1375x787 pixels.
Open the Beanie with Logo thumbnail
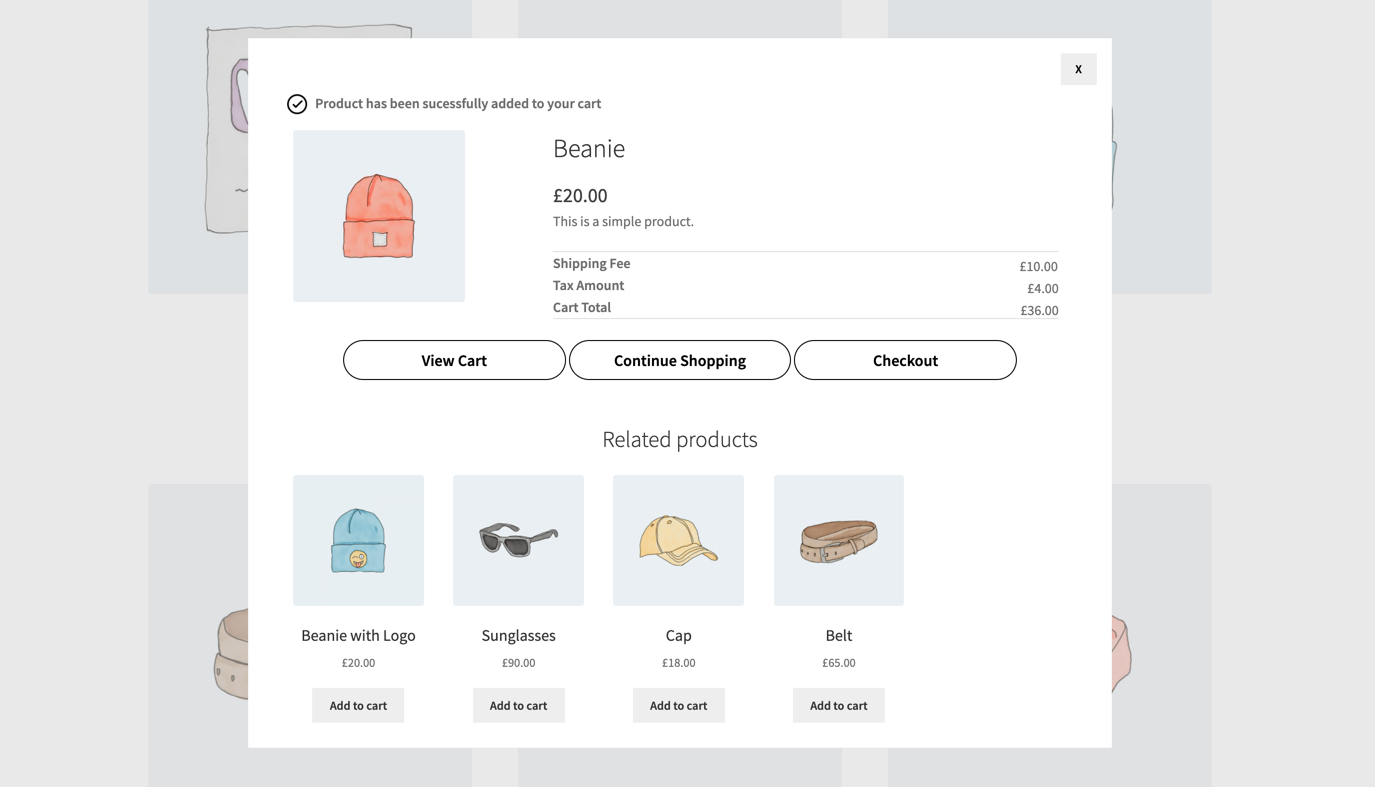pos(358,540)
